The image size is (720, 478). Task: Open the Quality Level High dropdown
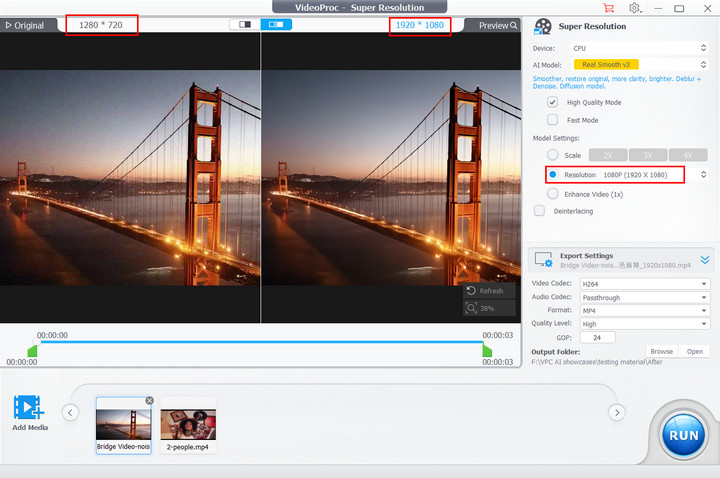click(644, 324)
